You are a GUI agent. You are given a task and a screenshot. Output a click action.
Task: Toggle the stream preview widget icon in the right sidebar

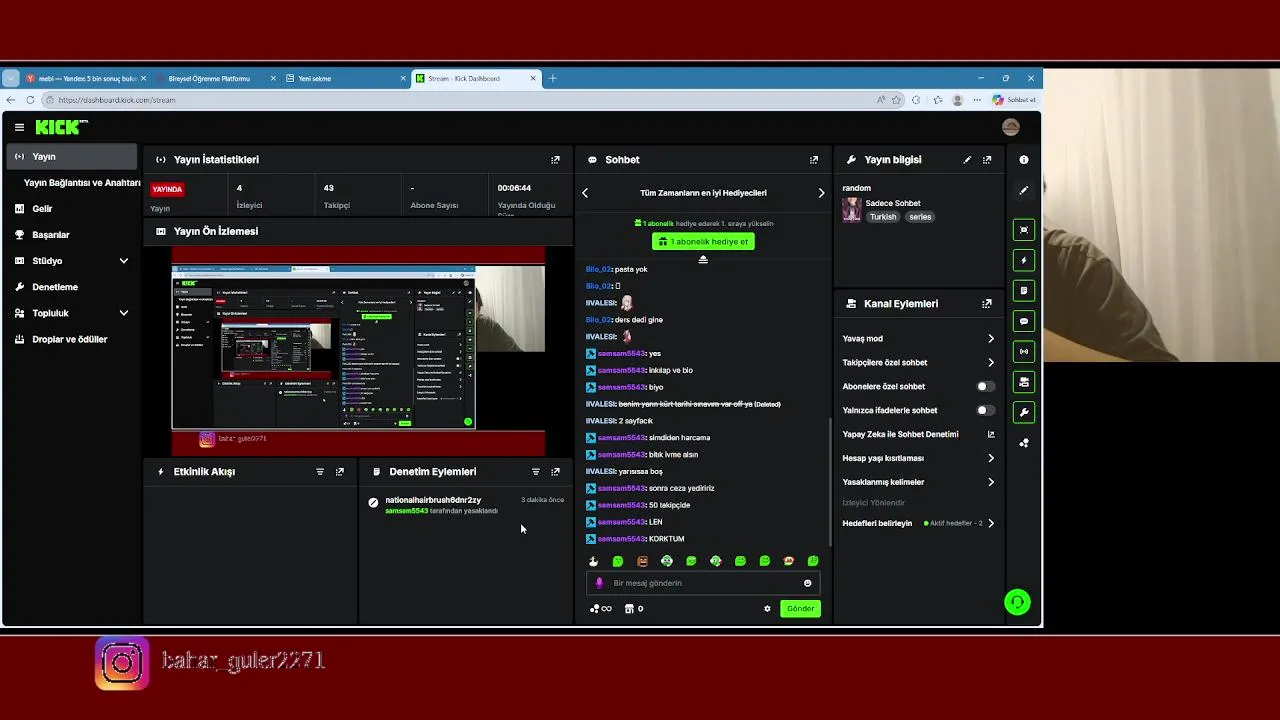coord(1023,230)
